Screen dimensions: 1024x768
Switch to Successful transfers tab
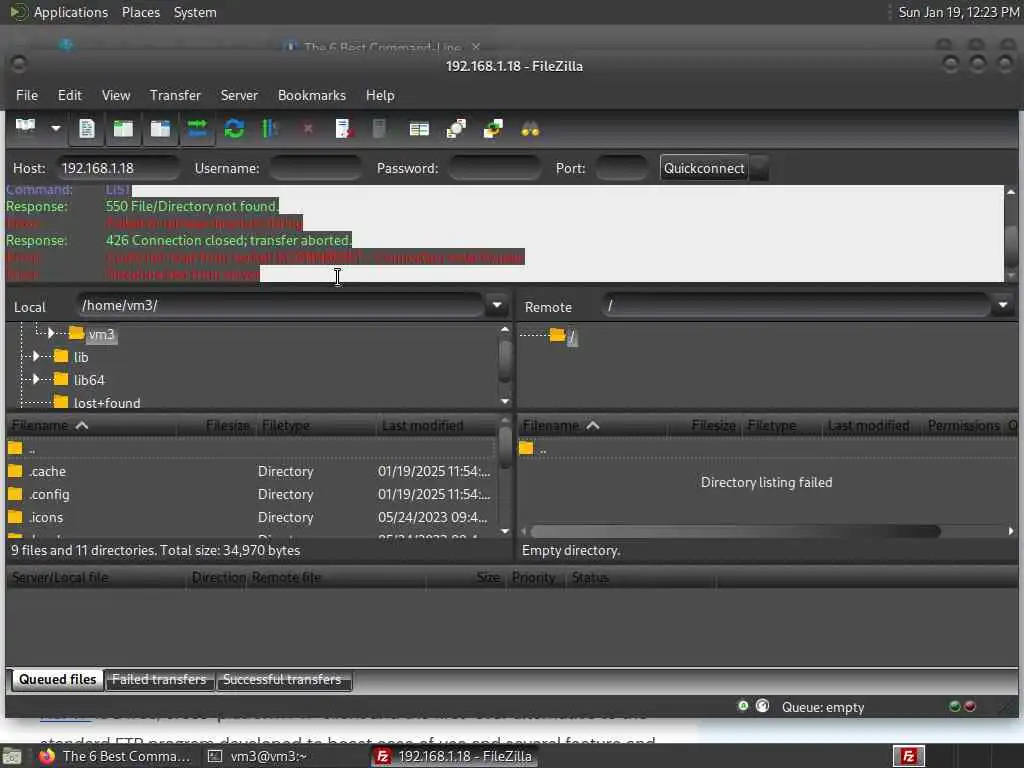pos(282,680)
